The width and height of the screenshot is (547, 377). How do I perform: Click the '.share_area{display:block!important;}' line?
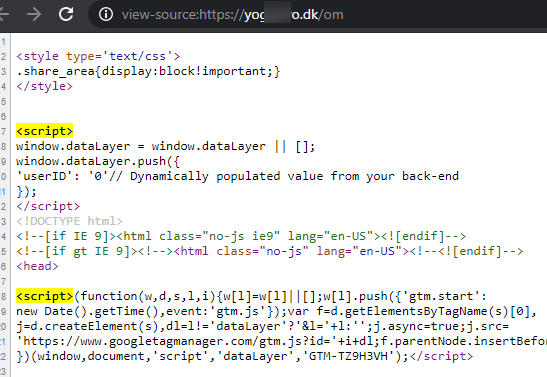(148, 71)
